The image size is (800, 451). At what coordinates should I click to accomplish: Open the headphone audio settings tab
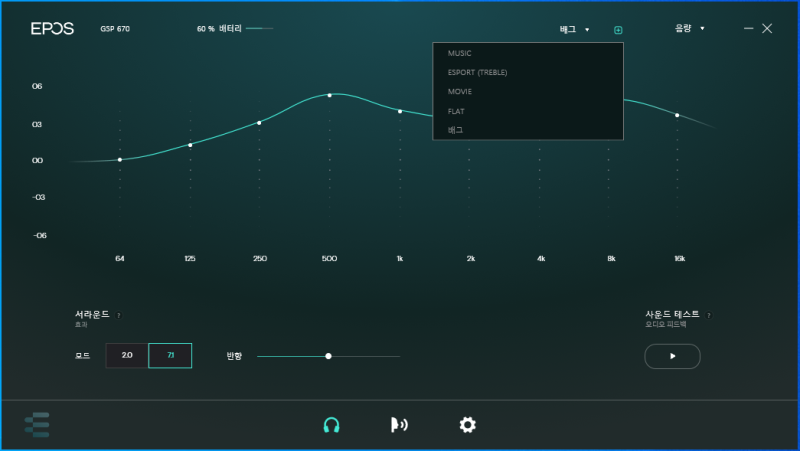[332, 425]
